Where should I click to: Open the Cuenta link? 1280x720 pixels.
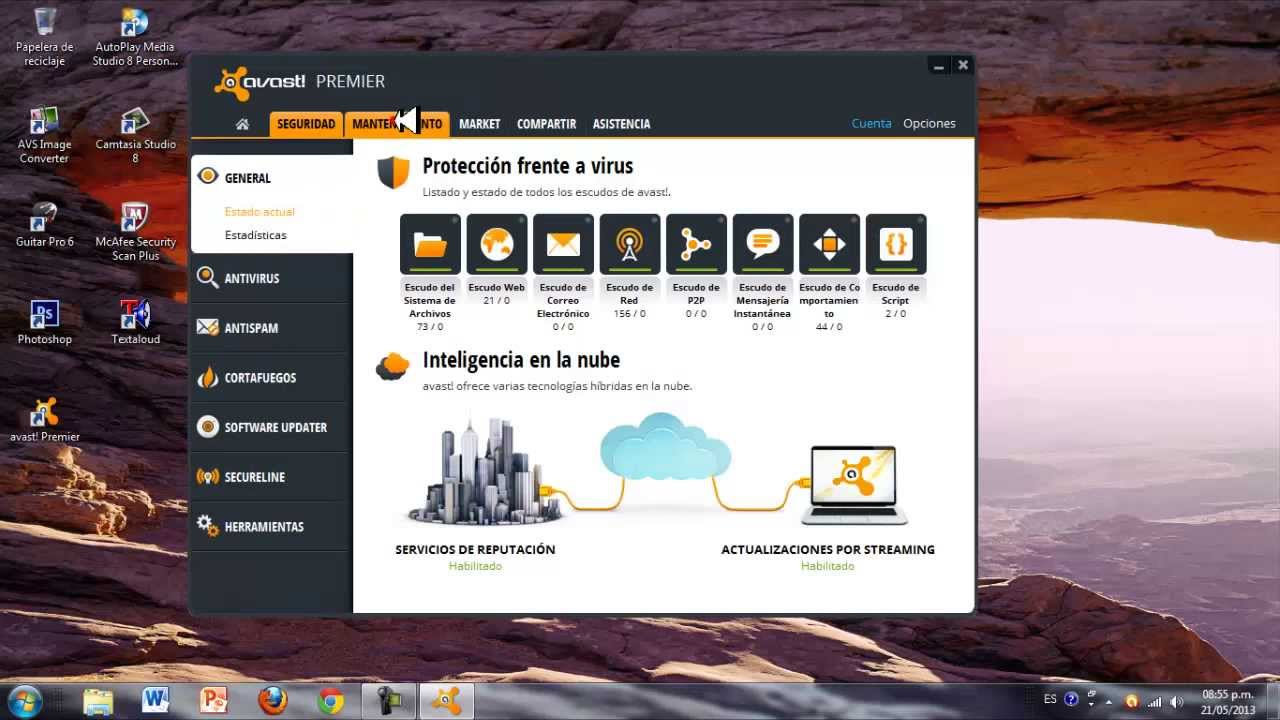point(871,124)
